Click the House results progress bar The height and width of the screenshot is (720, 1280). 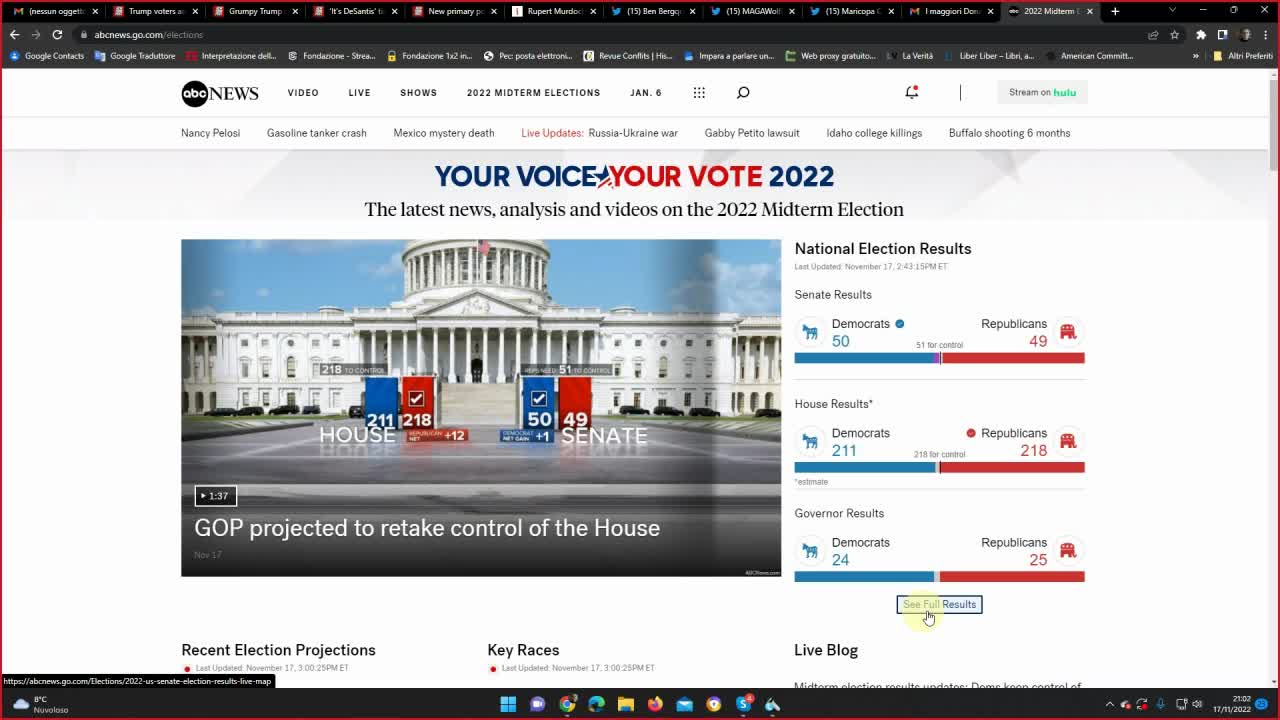(x=939, y=467)
